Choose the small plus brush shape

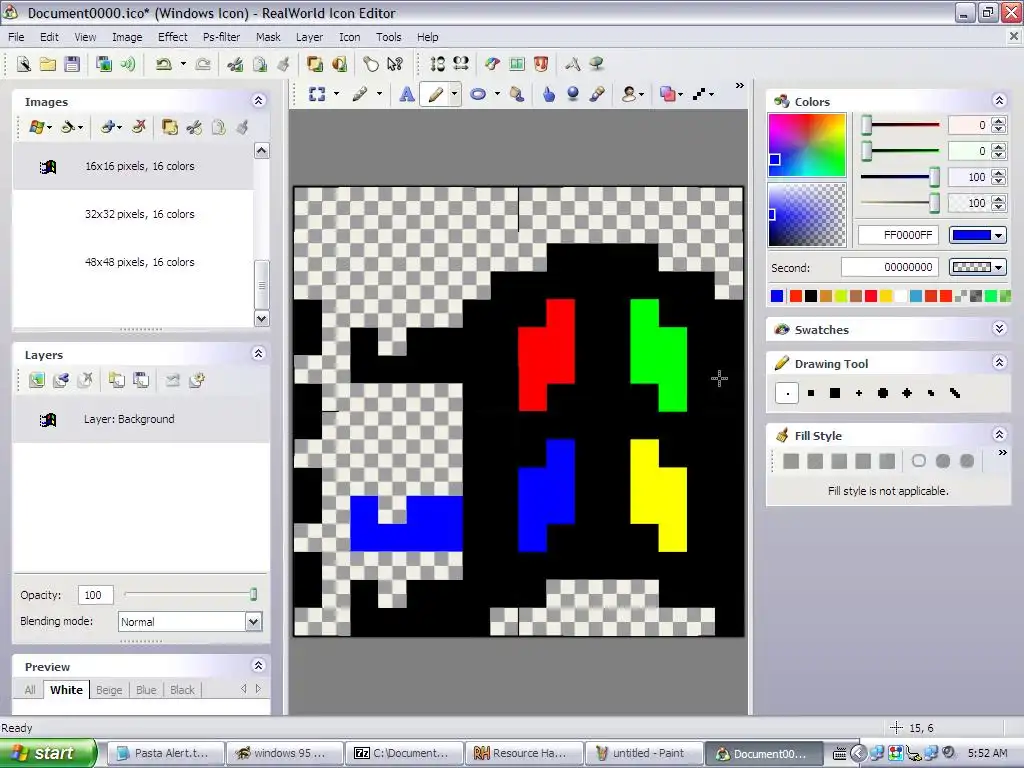coord(859,393)
